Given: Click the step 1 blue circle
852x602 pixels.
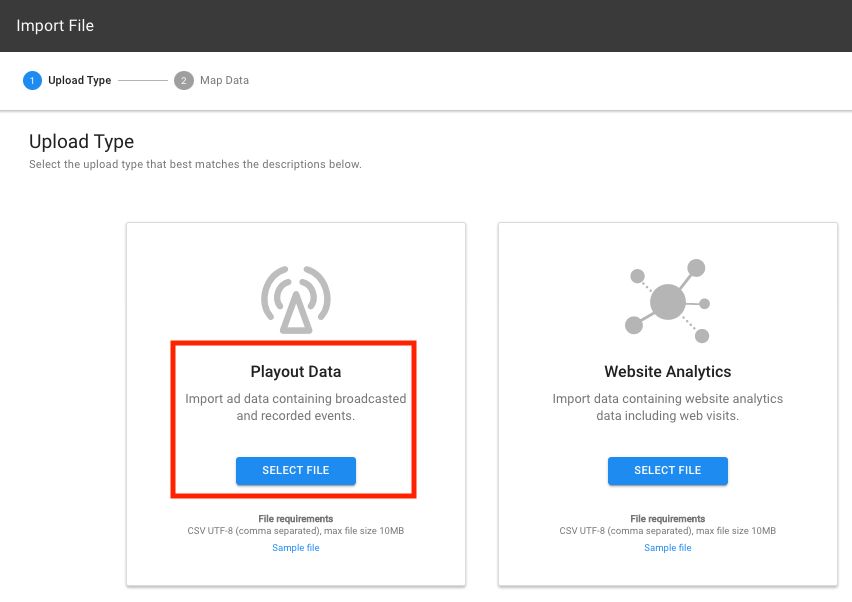Looking at the screenshot, I should (x=32, y=80).
